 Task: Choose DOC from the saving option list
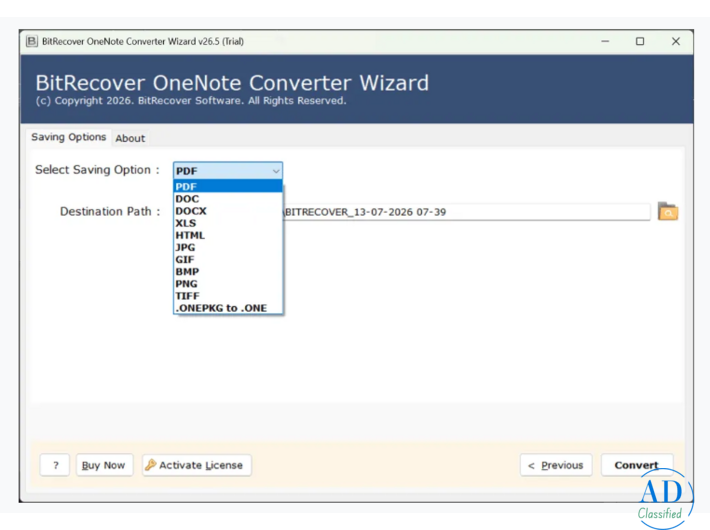click(x=228, y=198)
